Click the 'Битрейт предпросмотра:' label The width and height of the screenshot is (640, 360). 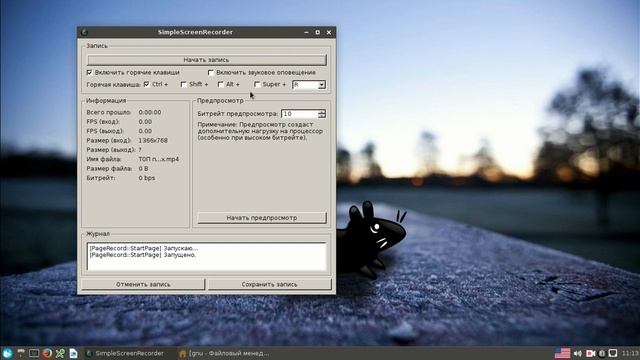click(x=238, y=114)
